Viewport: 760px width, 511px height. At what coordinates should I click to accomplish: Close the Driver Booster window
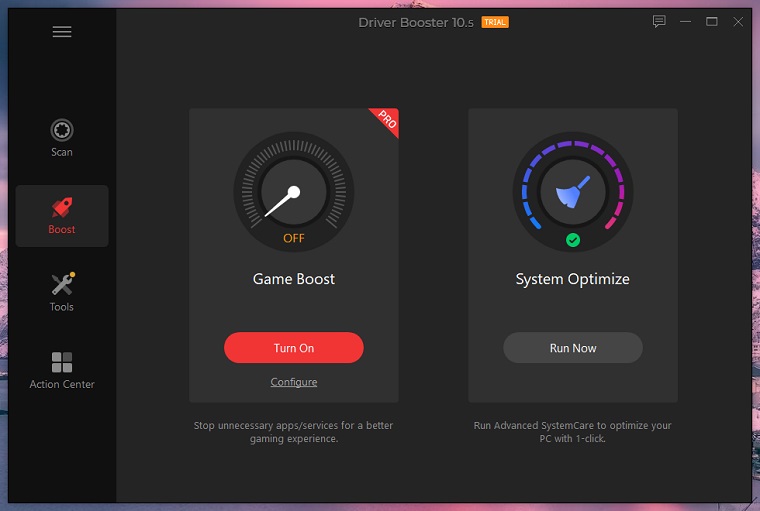point(738,22)
